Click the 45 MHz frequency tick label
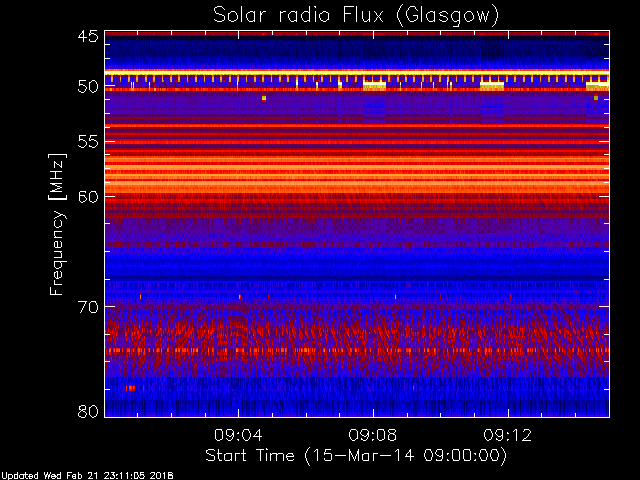 click(87, 37)
